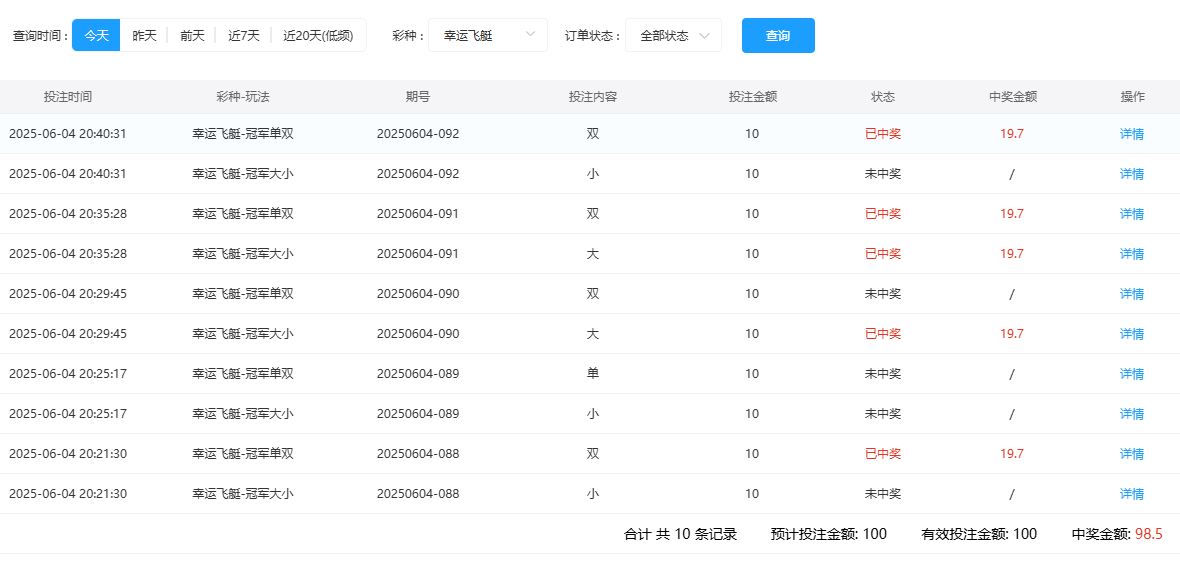Open 详情 link for period 088 冠军大小

click(1132, 494)
